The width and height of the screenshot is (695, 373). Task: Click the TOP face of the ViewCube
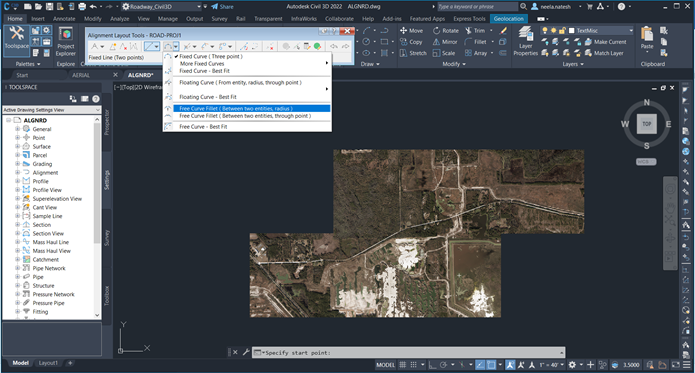[x=647, y=124]
